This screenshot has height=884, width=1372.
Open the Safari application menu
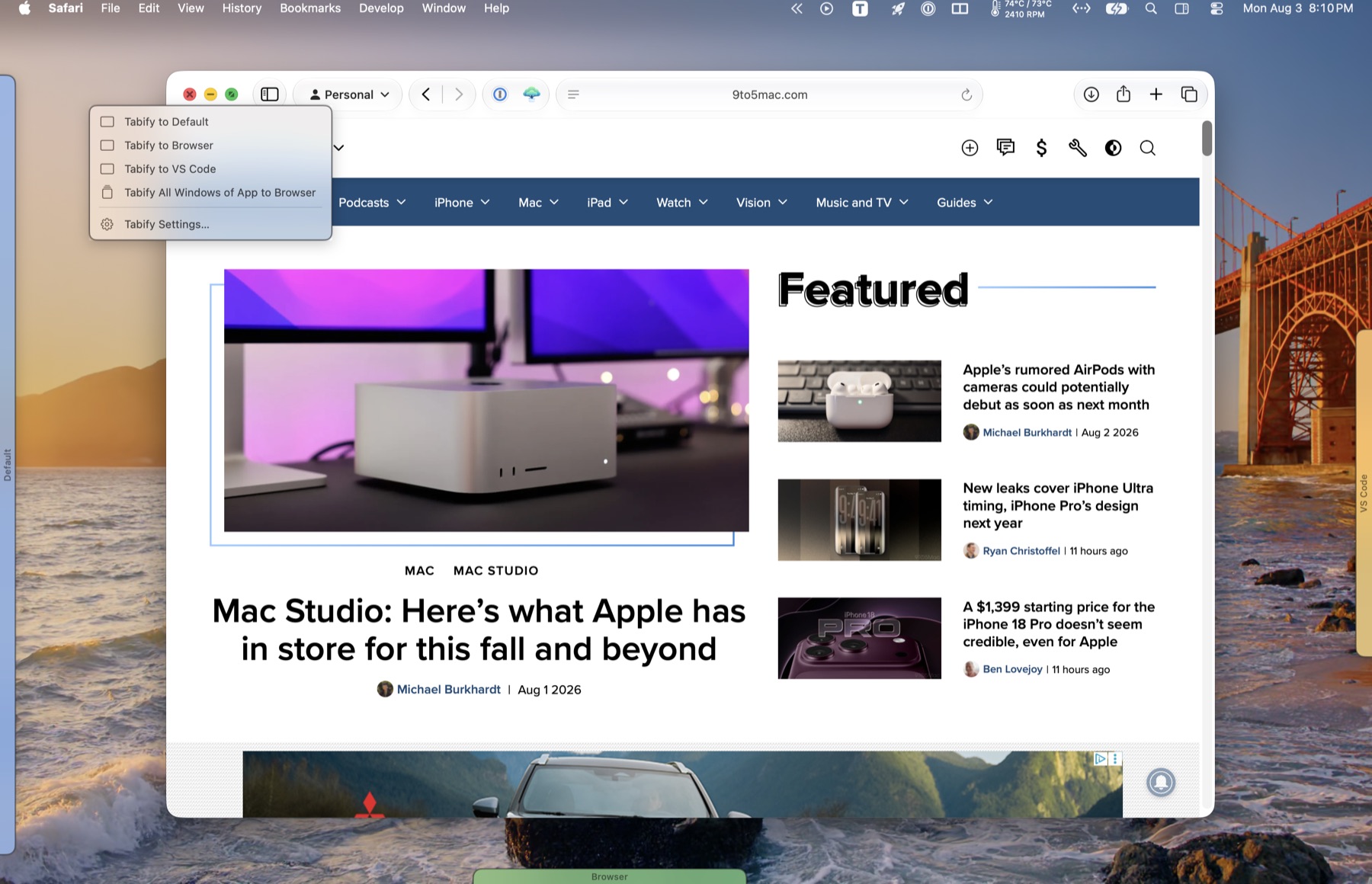pos(66,8)
